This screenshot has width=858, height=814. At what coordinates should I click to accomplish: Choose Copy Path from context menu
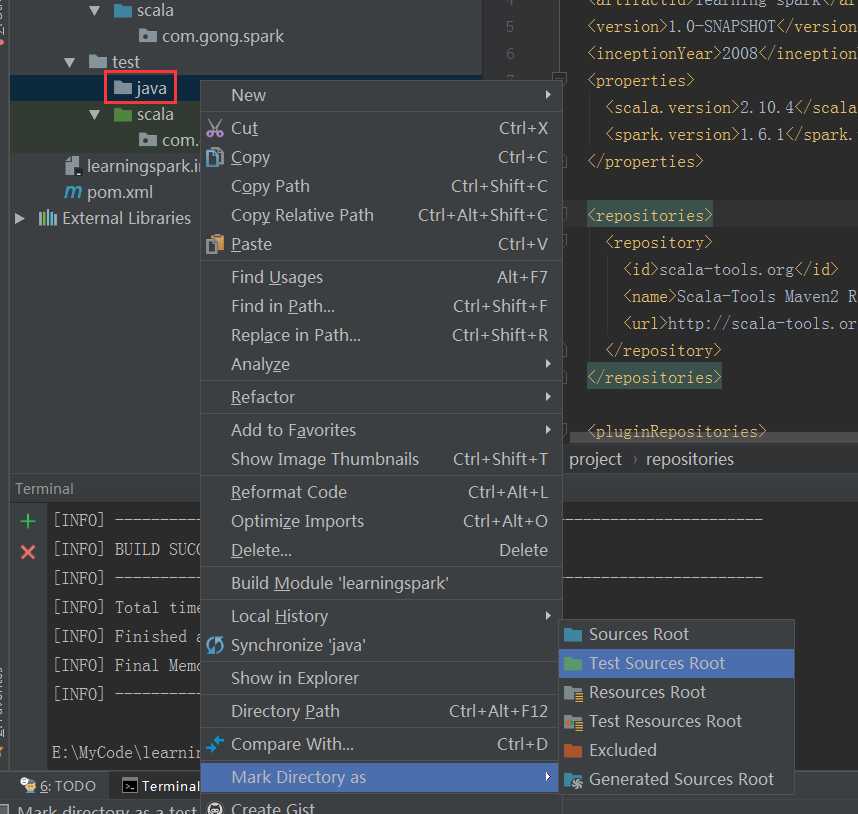381,186
